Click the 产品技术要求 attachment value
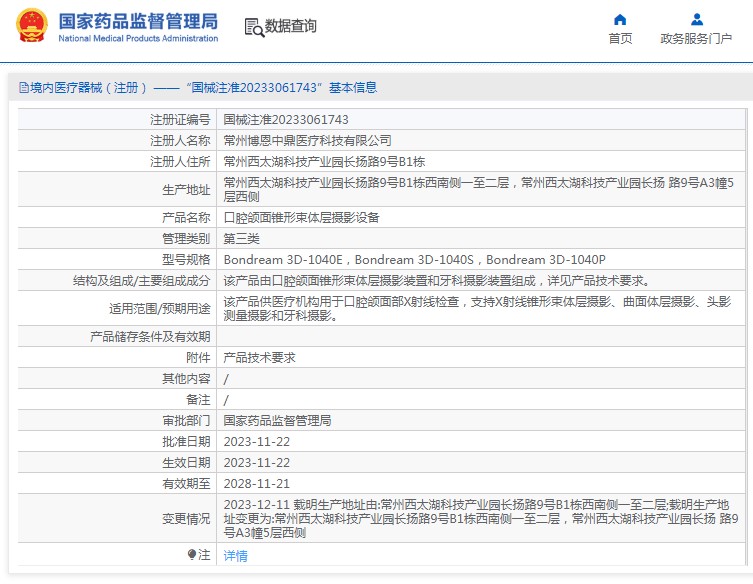 pyautogui.click(x=259, y=357)
